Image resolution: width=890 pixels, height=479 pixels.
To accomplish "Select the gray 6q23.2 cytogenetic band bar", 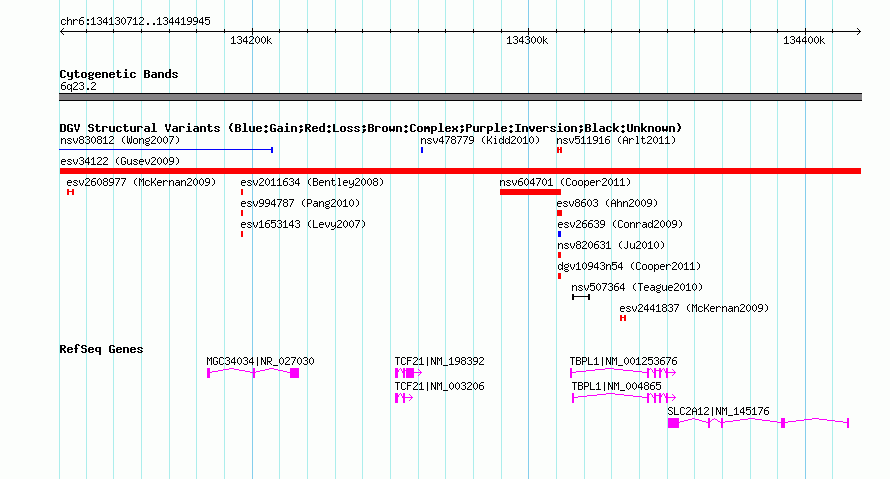I will [460, 97].
